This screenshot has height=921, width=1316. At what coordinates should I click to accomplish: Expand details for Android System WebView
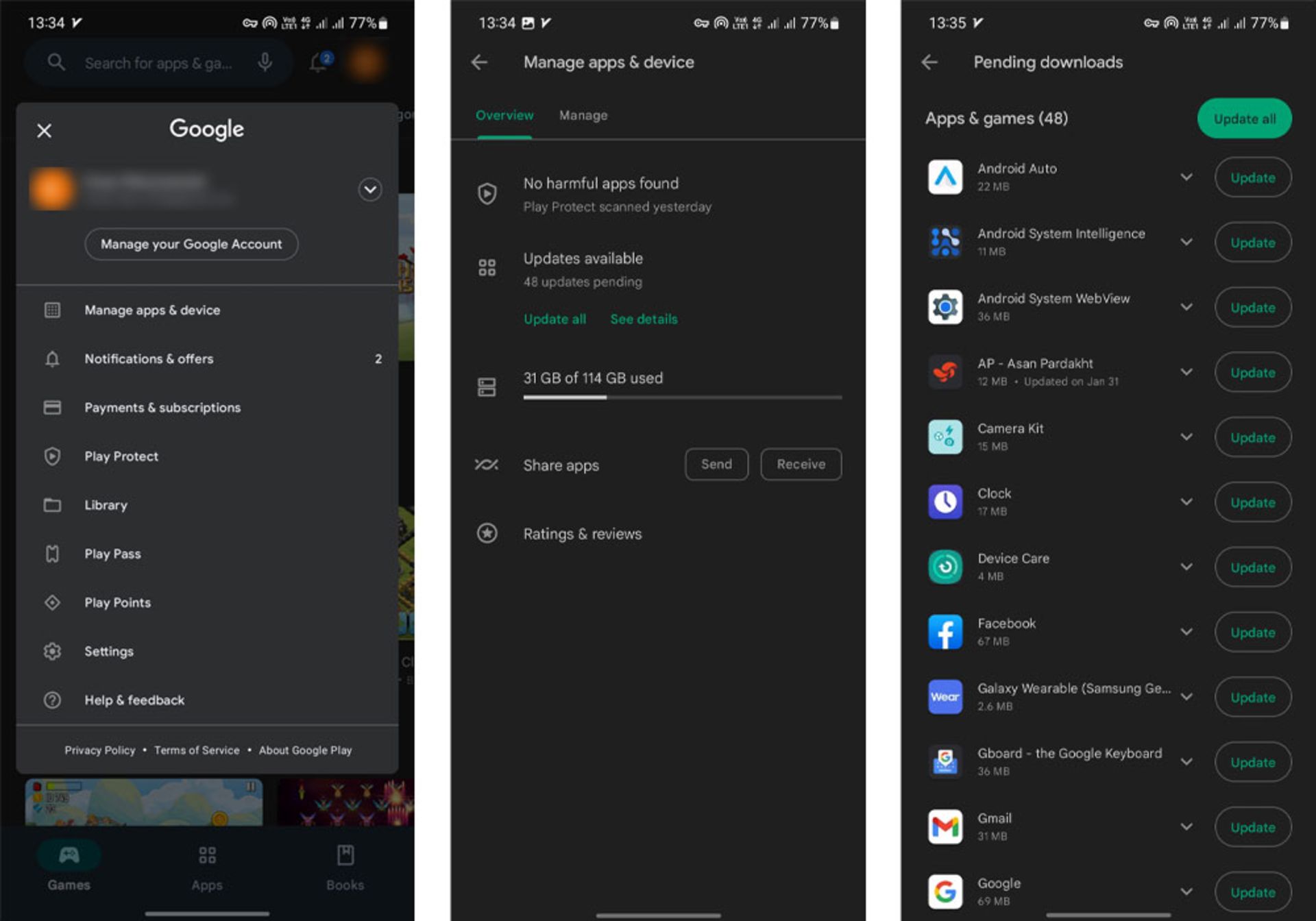pos(1186,307)
